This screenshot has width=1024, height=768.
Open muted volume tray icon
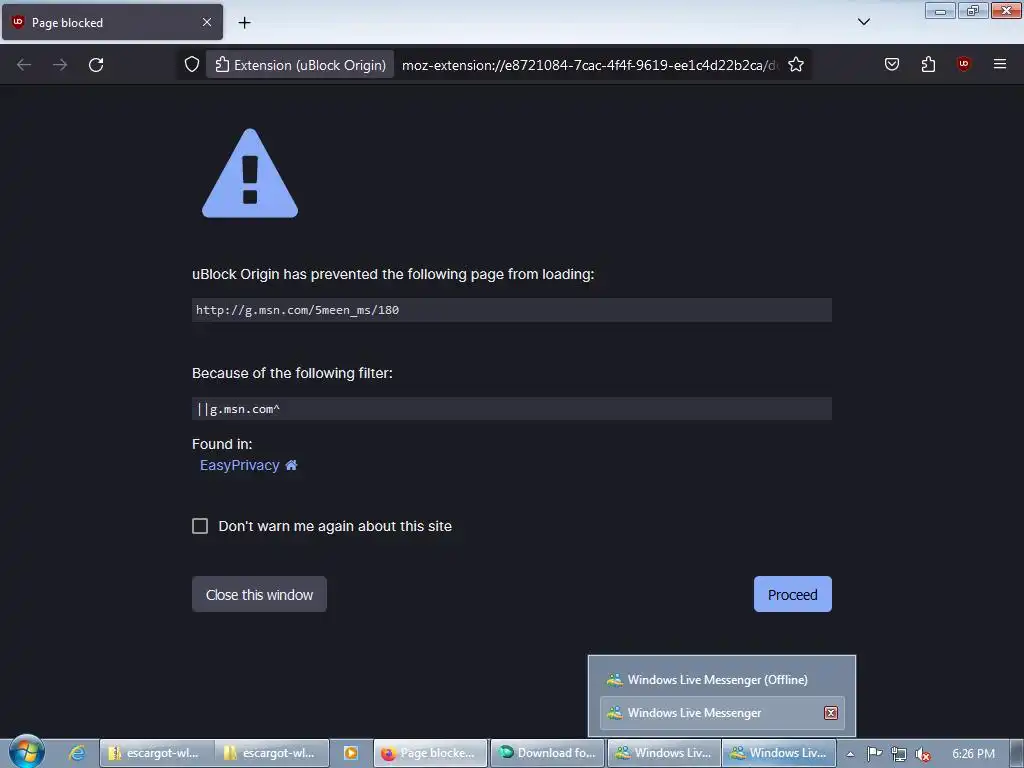pos(923,754)
